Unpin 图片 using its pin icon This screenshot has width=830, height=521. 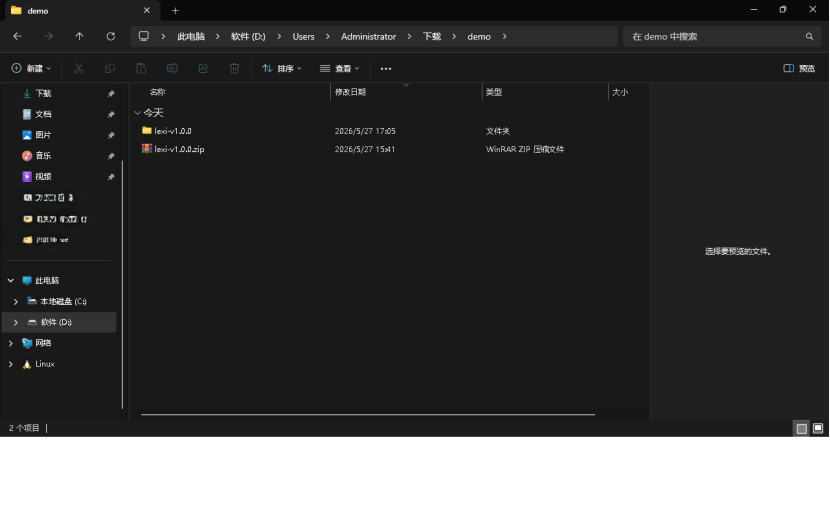coord(111,135)
